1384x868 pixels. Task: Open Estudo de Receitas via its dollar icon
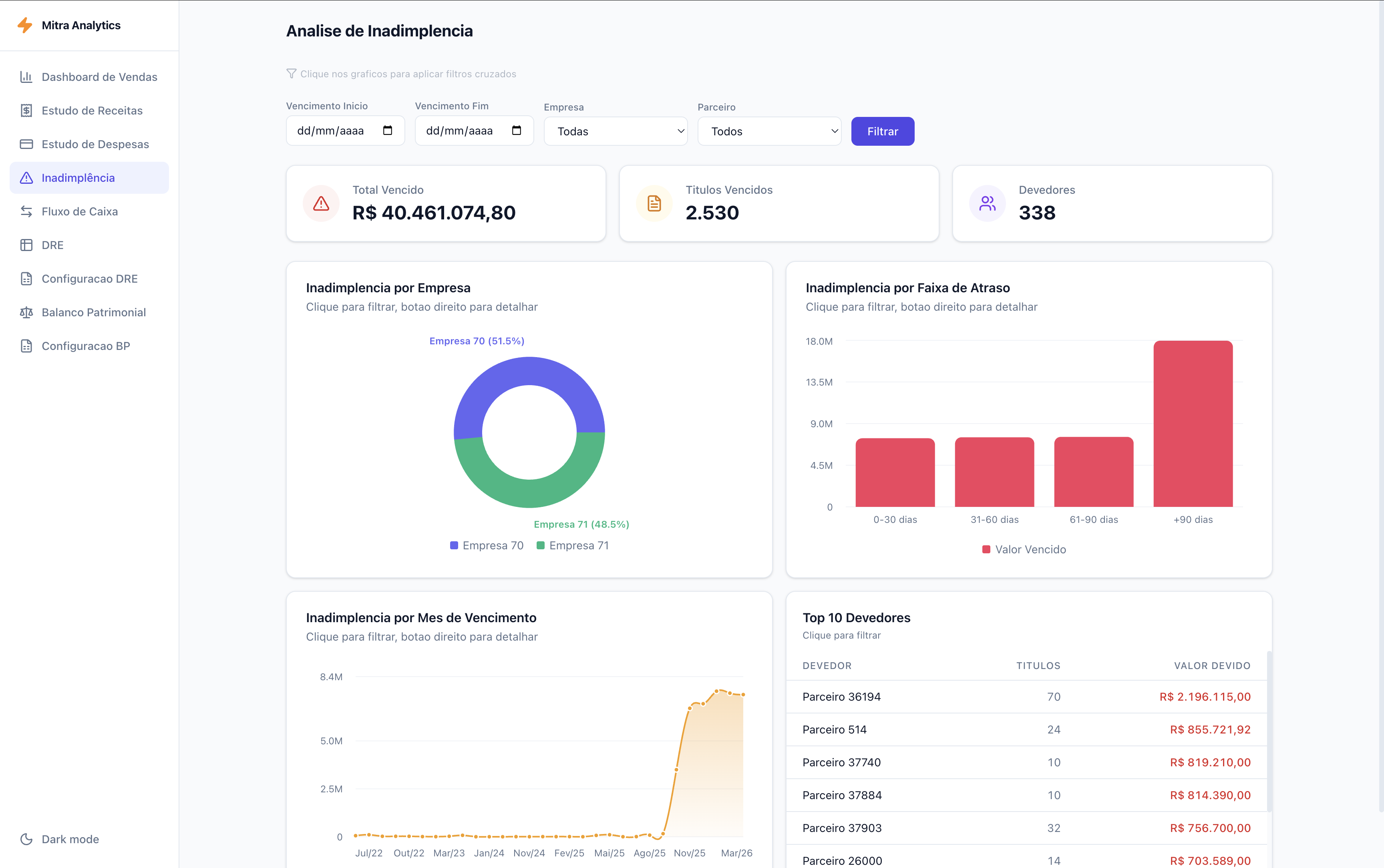click(x=27, y=110)
